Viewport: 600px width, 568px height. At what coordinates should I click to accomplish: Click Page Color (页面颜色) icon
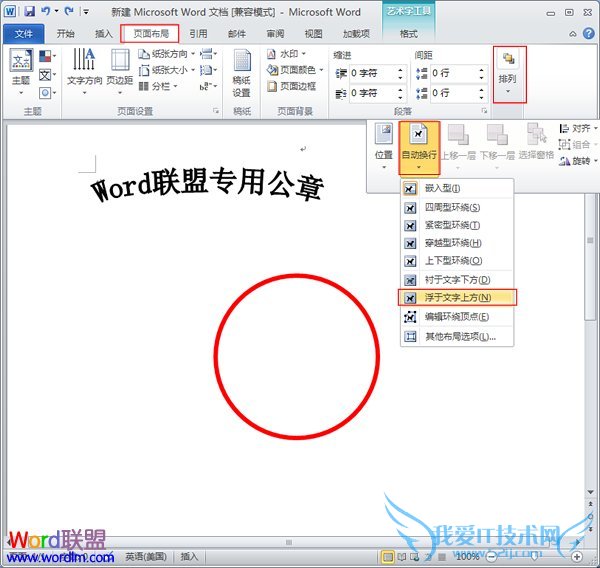(272, 70)
